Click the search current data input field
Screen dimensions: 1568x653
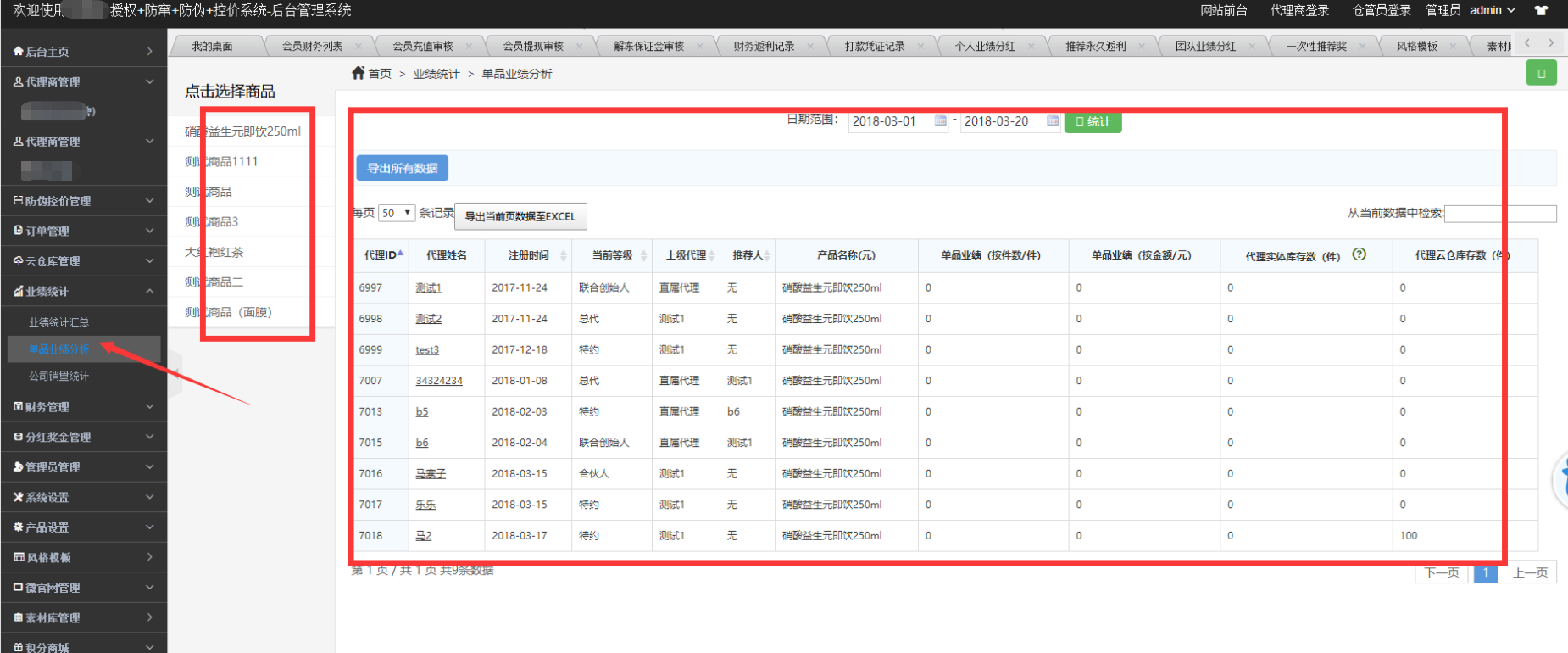tap(1500, 214)
